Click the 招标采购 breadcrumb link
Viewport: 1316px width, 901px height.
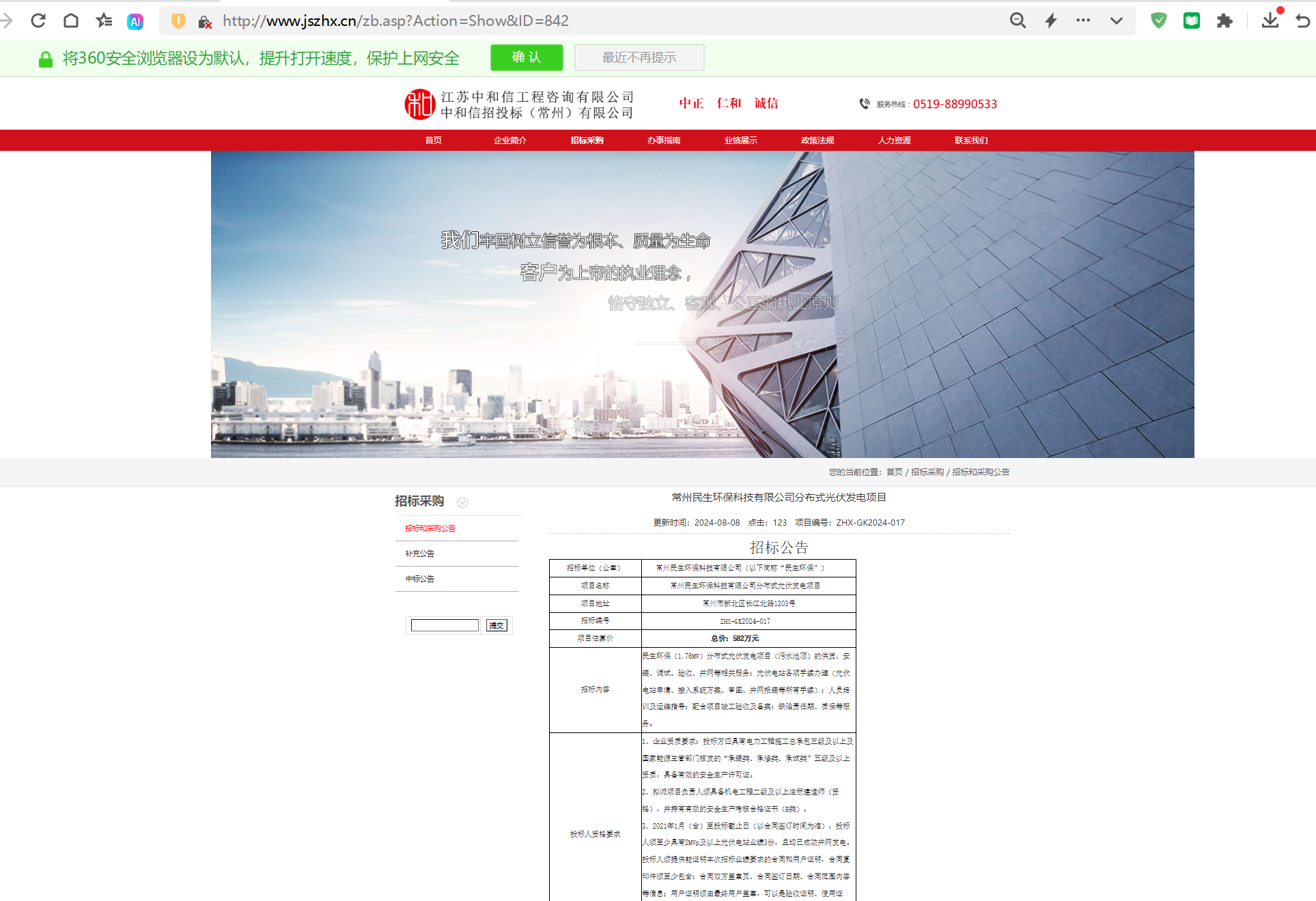(x=927, y=472)
